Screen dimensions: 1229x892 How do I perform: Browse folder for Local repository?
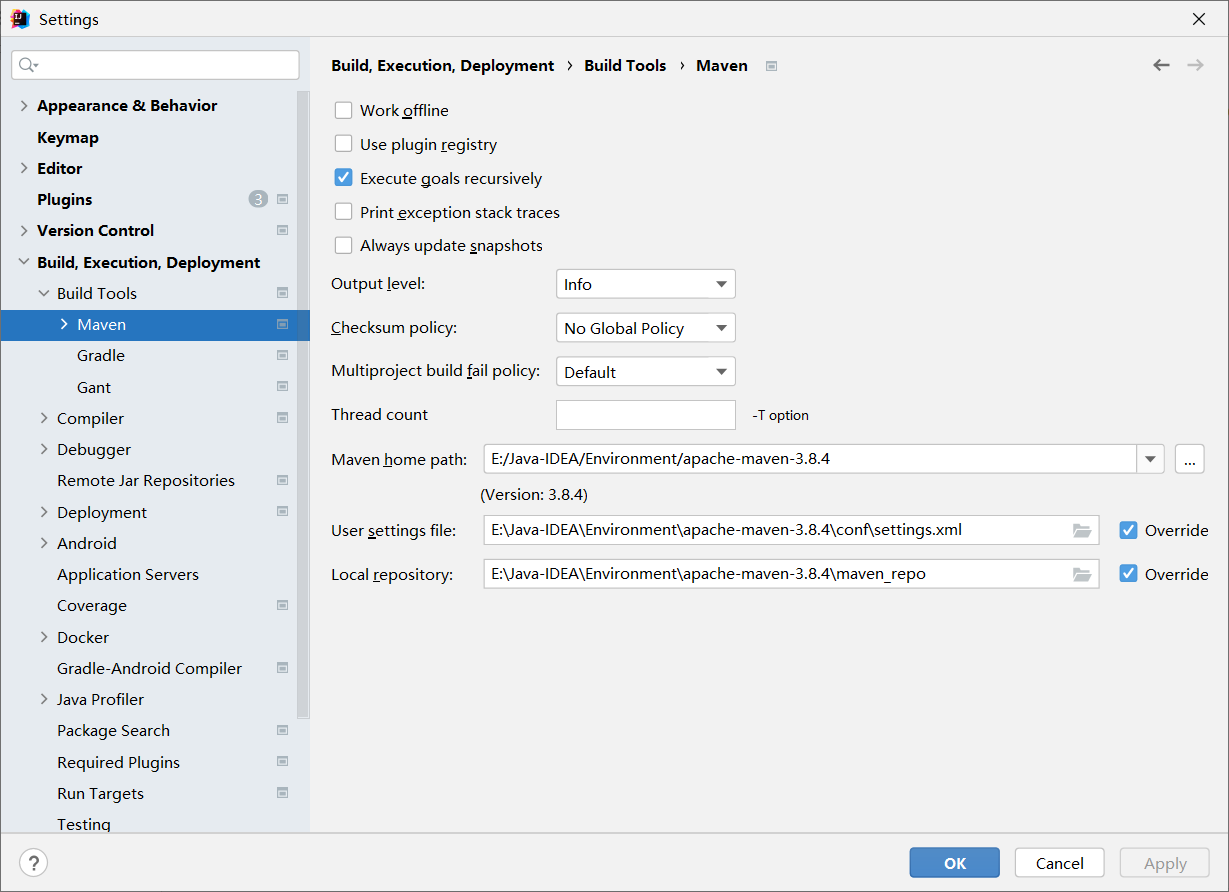pyautogui.click(x=1082, y=574)
